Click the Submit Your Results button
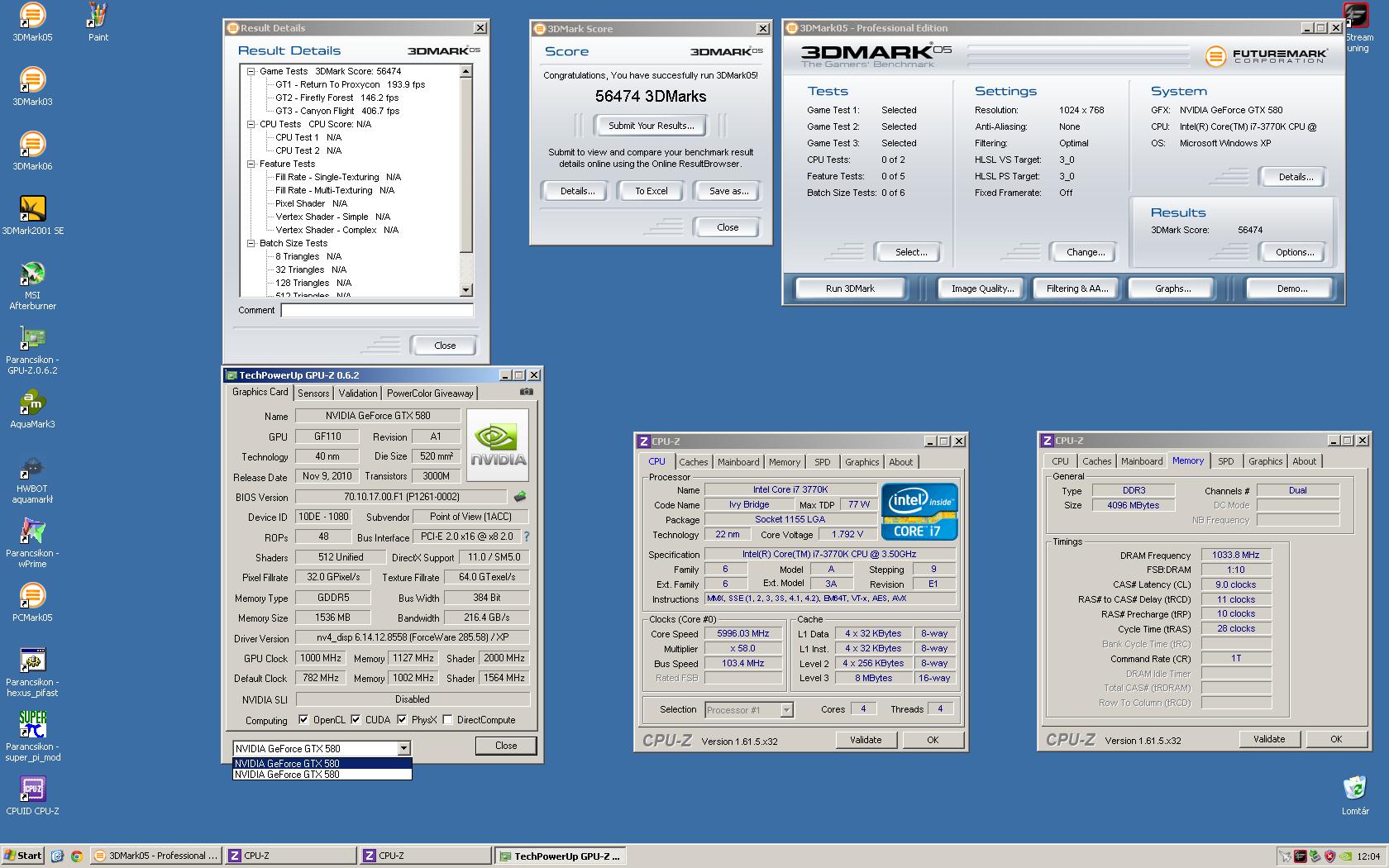Image resolution: width=1389 pixels, height=868 pixels. [652, 126]
